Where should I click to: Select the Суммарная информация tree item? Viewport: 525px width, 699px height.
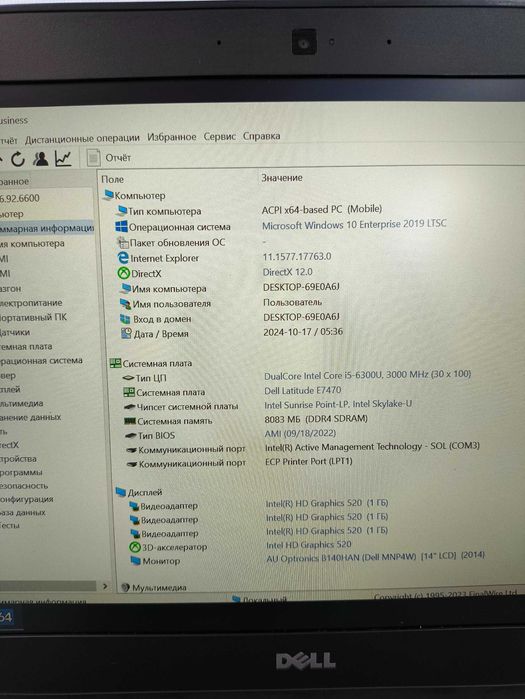pos(47,228)
